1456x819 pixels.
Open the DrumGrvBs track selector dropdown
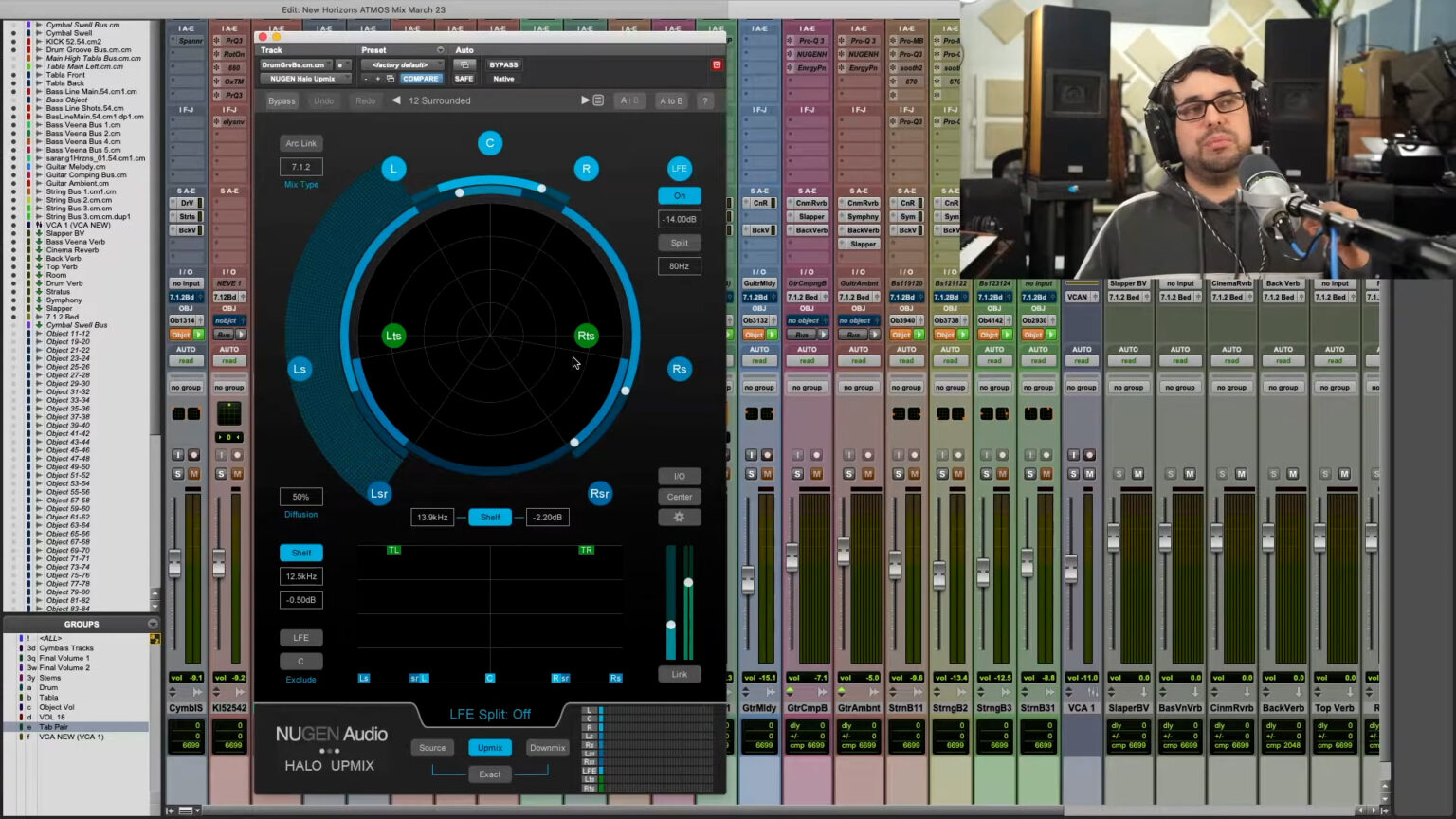click(297, 65)
